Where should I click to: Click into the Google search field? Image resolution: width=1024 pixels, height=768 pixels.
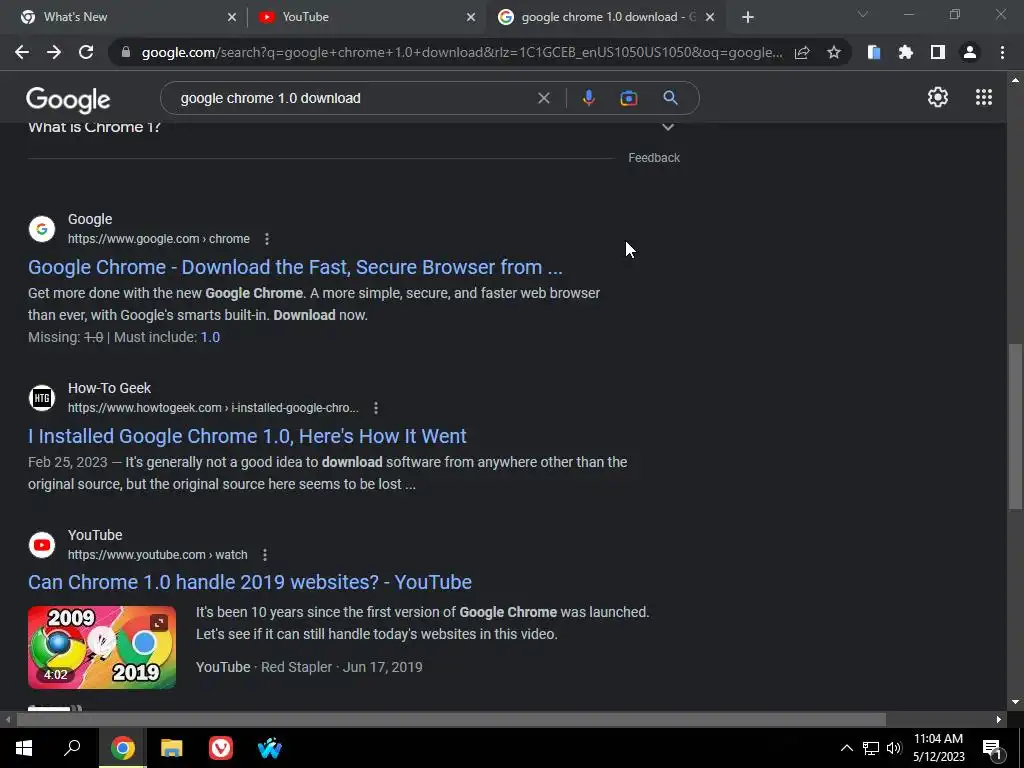click(x=353, y=98)
